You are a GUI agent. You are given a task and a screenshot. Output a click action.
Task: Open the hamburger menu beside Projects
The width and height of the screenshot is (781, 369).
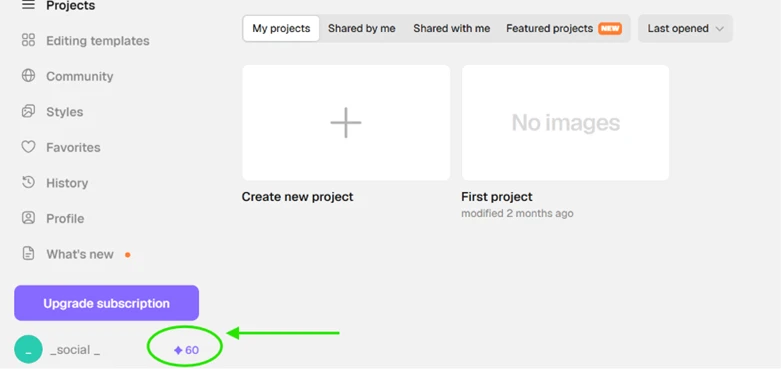tap(28, 5)
